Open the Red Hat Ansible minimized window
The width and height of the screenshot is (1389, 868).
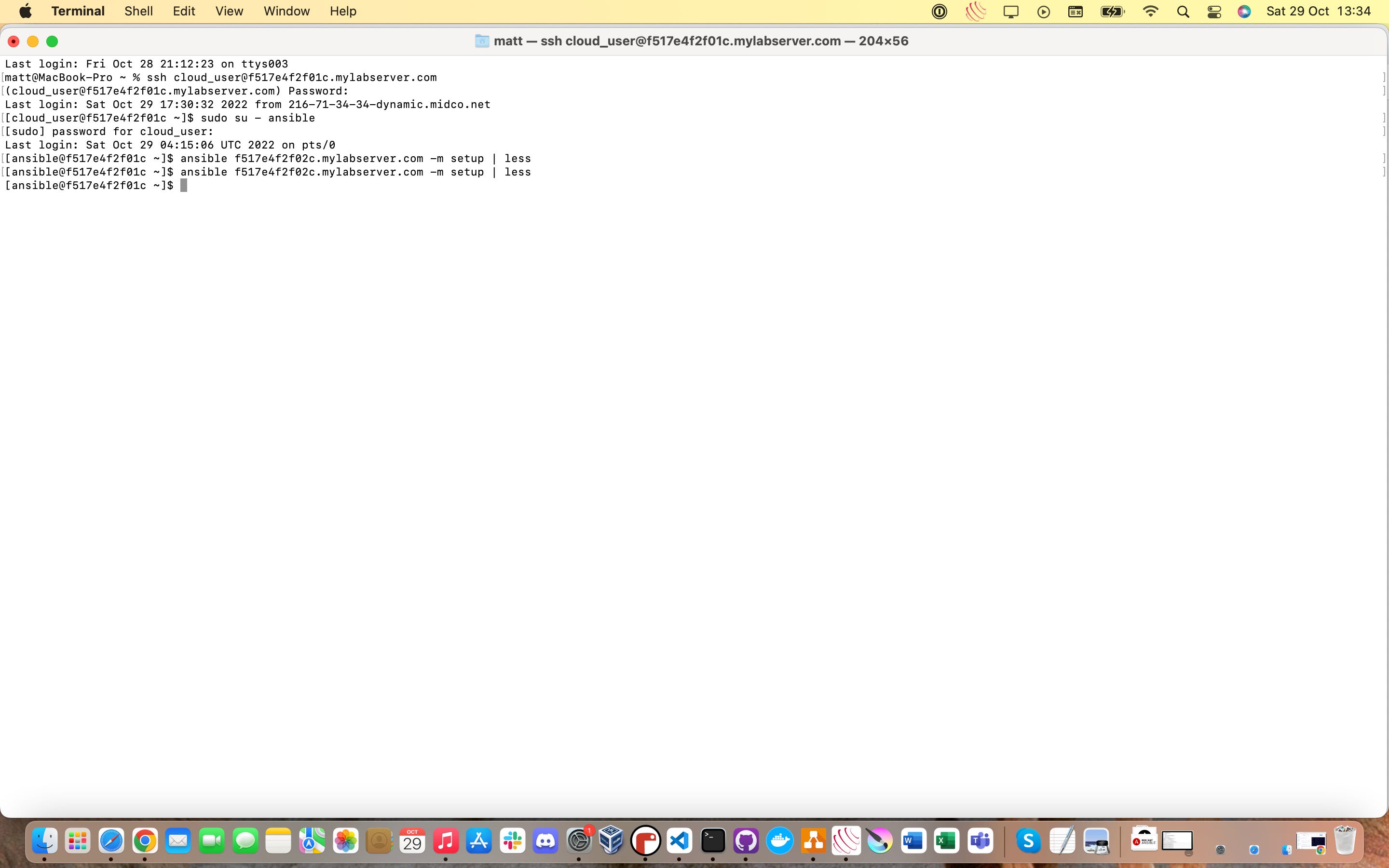coord(1144,841)
